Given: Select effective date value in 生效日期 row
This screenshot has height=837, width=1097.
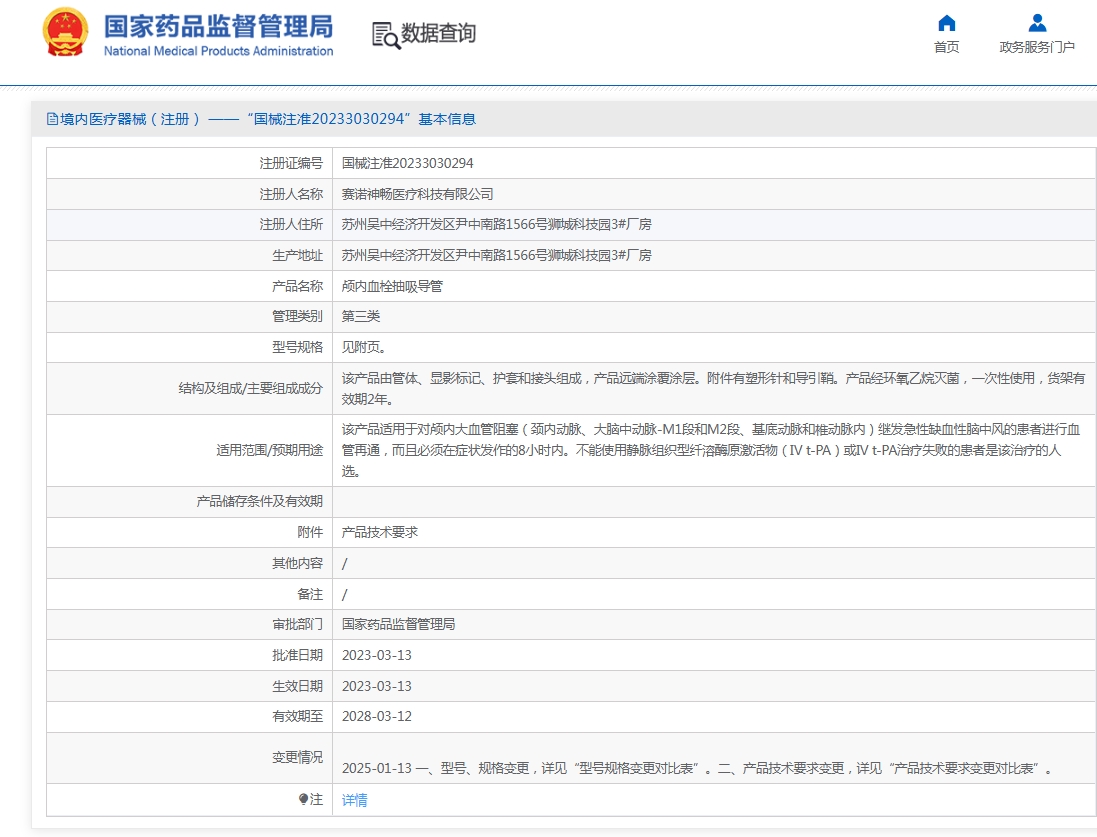Looking at the screenshot, I should pos(376,686).
